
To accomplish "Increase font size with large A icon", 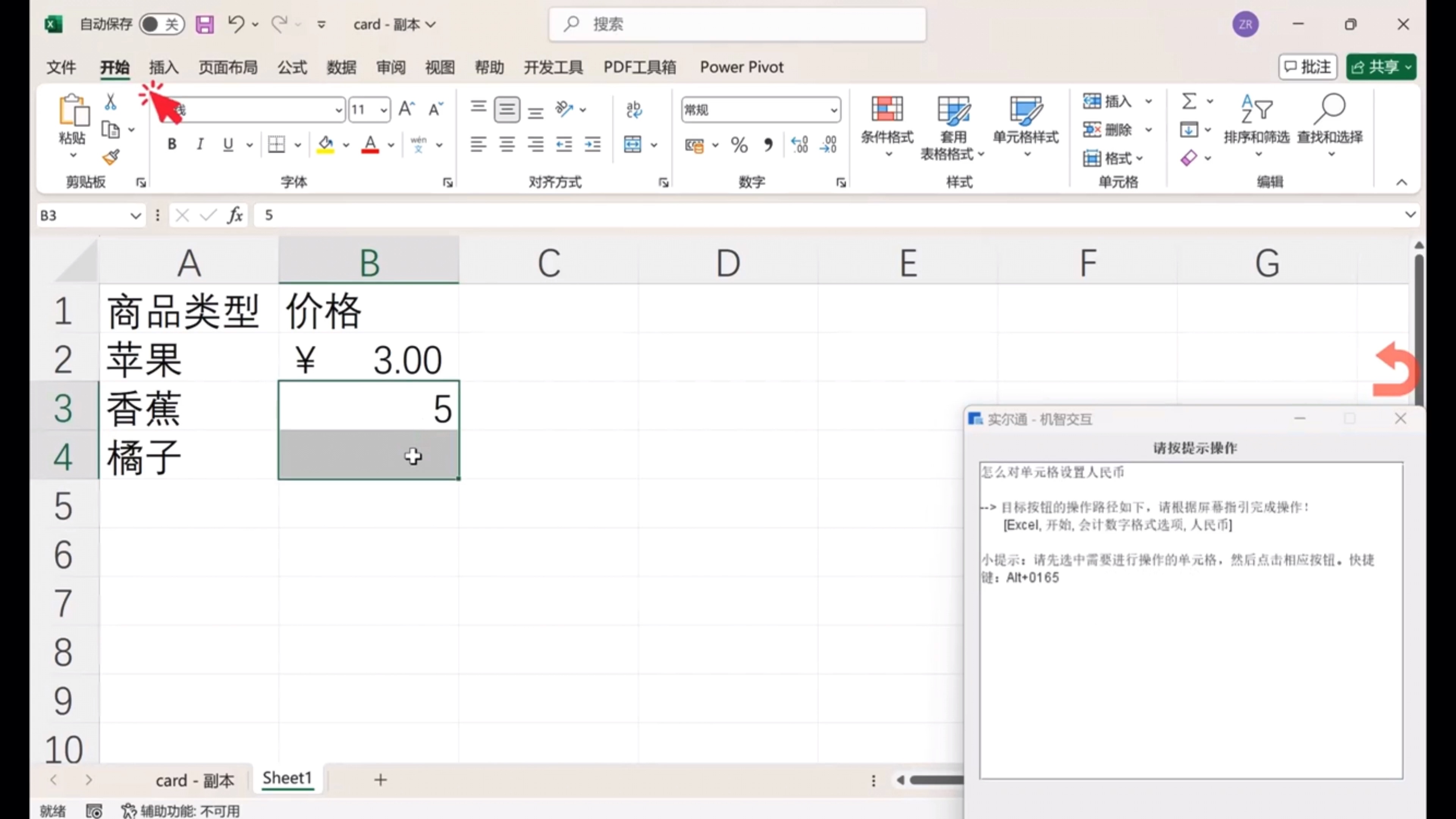I will 407,108.
